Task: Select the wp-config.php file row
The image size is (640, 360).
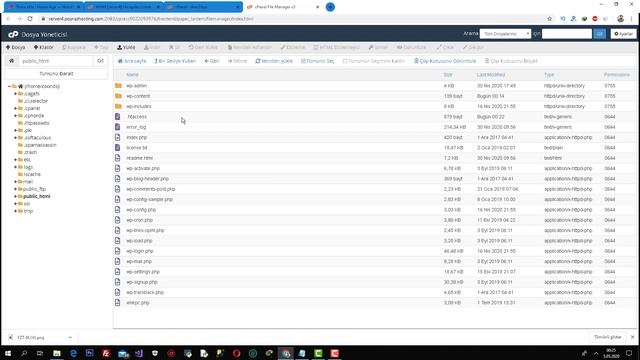Action: point(374,210)
